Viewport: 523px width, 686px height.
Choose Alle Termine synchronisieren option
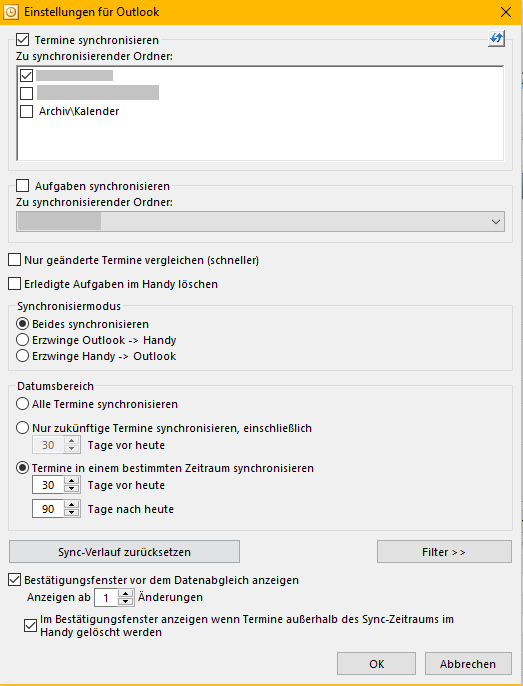22,404
